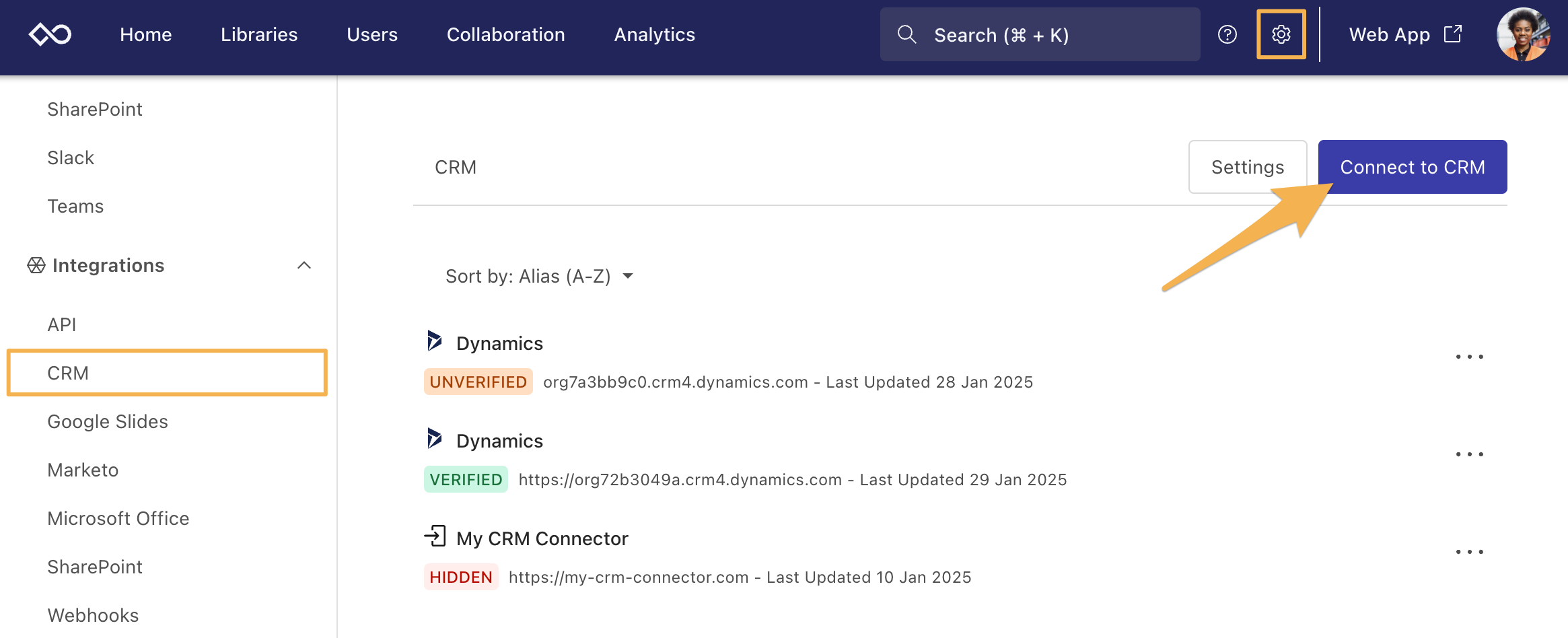Switch to the Users tab
The image size is (1568, 638).
[372, 34]
